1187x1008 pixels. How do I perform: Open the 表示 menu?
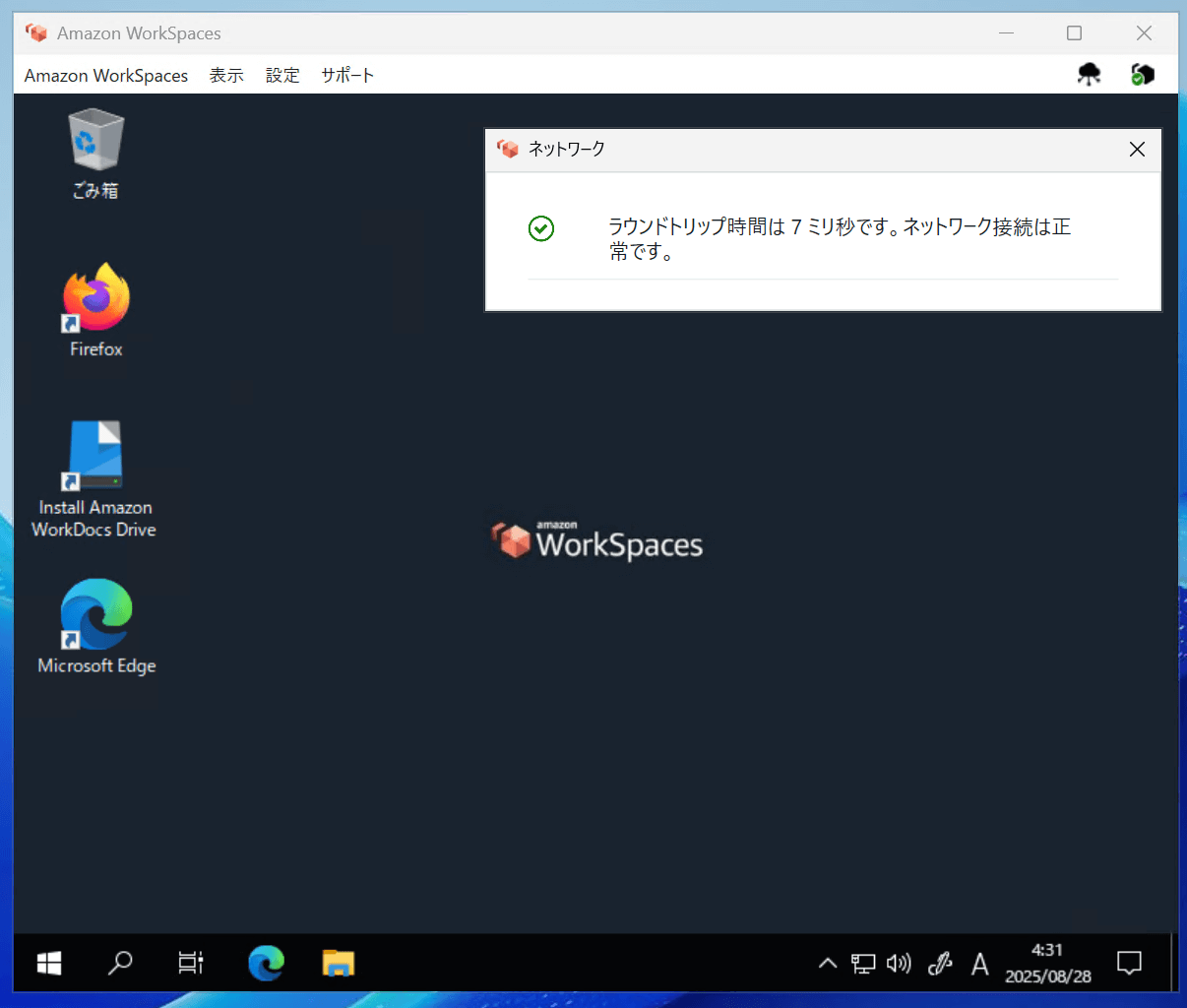pyautogui.click(x=226, y=76)
